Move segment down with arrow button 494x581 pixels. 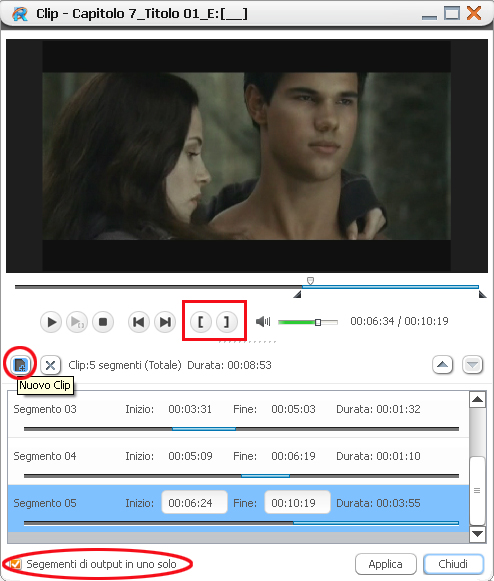(473, 365)
